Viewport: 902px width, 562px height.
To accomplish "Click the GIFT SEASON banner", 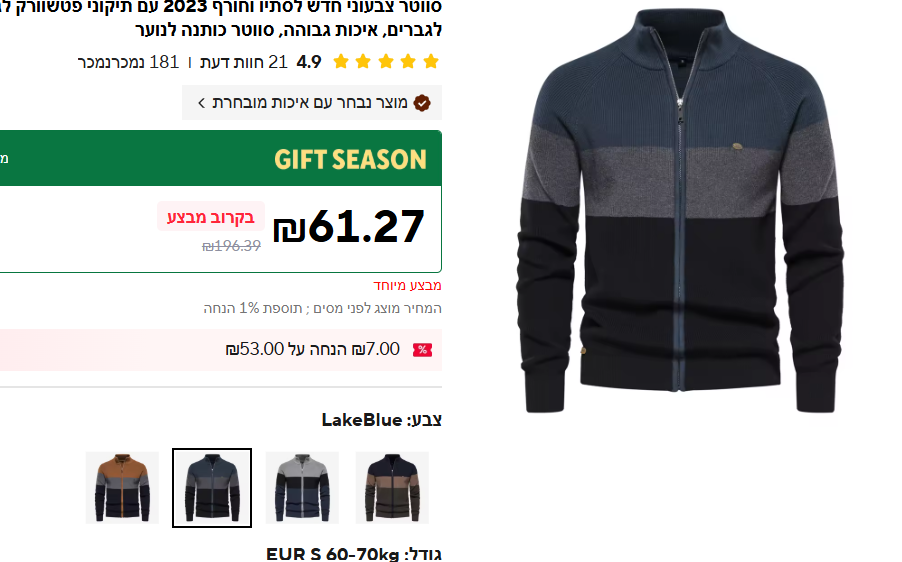I will pos(221,158).
